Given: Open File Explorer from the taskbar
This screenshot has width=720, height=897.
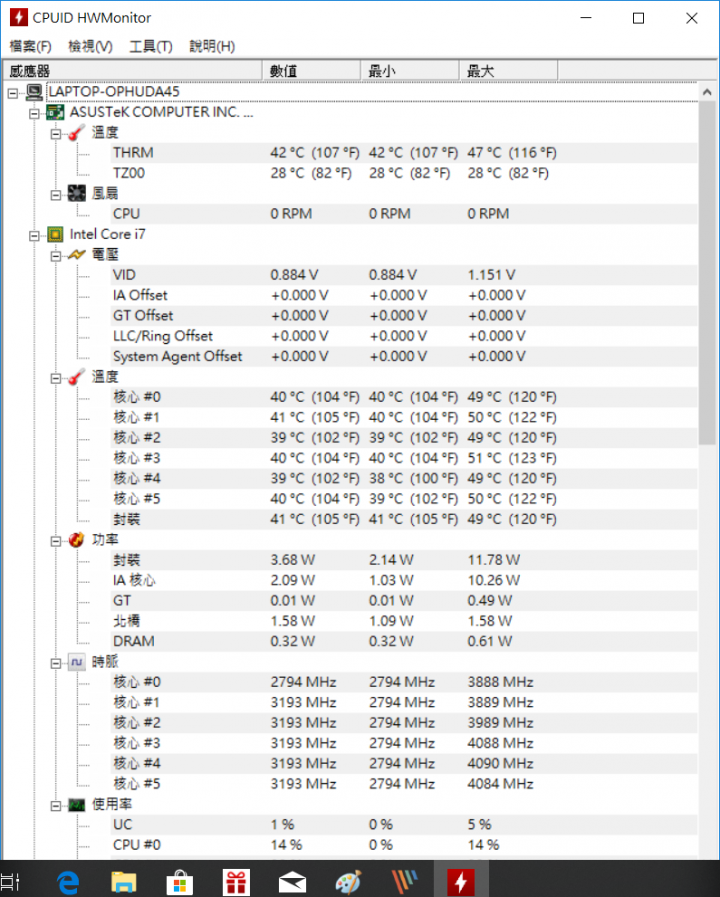Looking at the screenshot, I should click(124, 882).
